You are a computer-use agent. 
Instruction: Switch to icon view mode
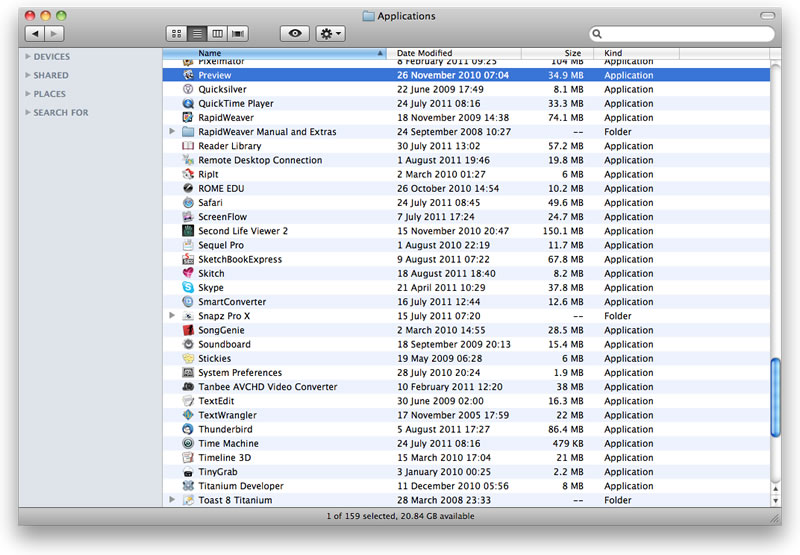[177, 34]
